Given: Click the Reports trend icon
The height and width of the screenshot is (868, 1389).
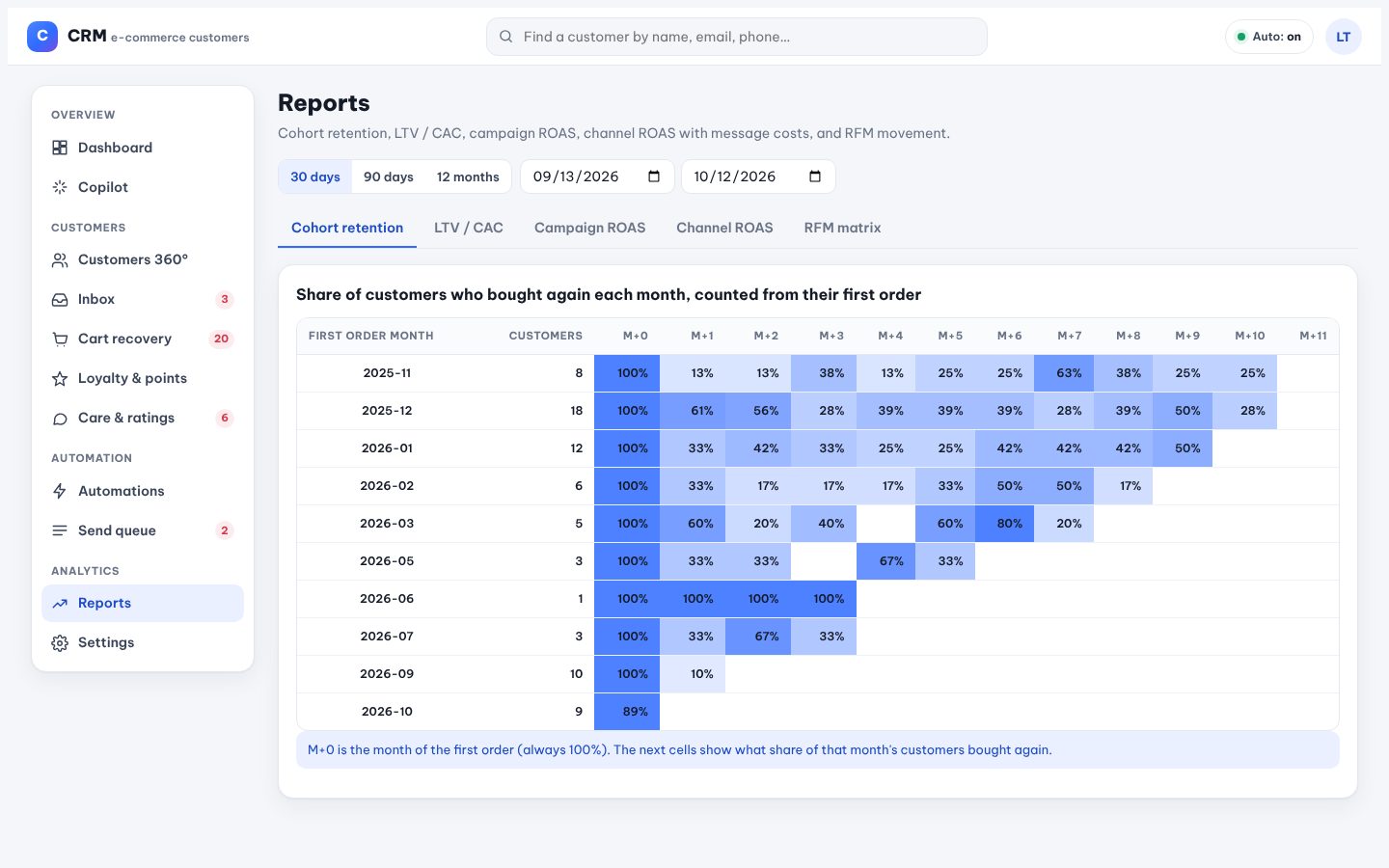Looking at the screenshot, I should (60, 603).
